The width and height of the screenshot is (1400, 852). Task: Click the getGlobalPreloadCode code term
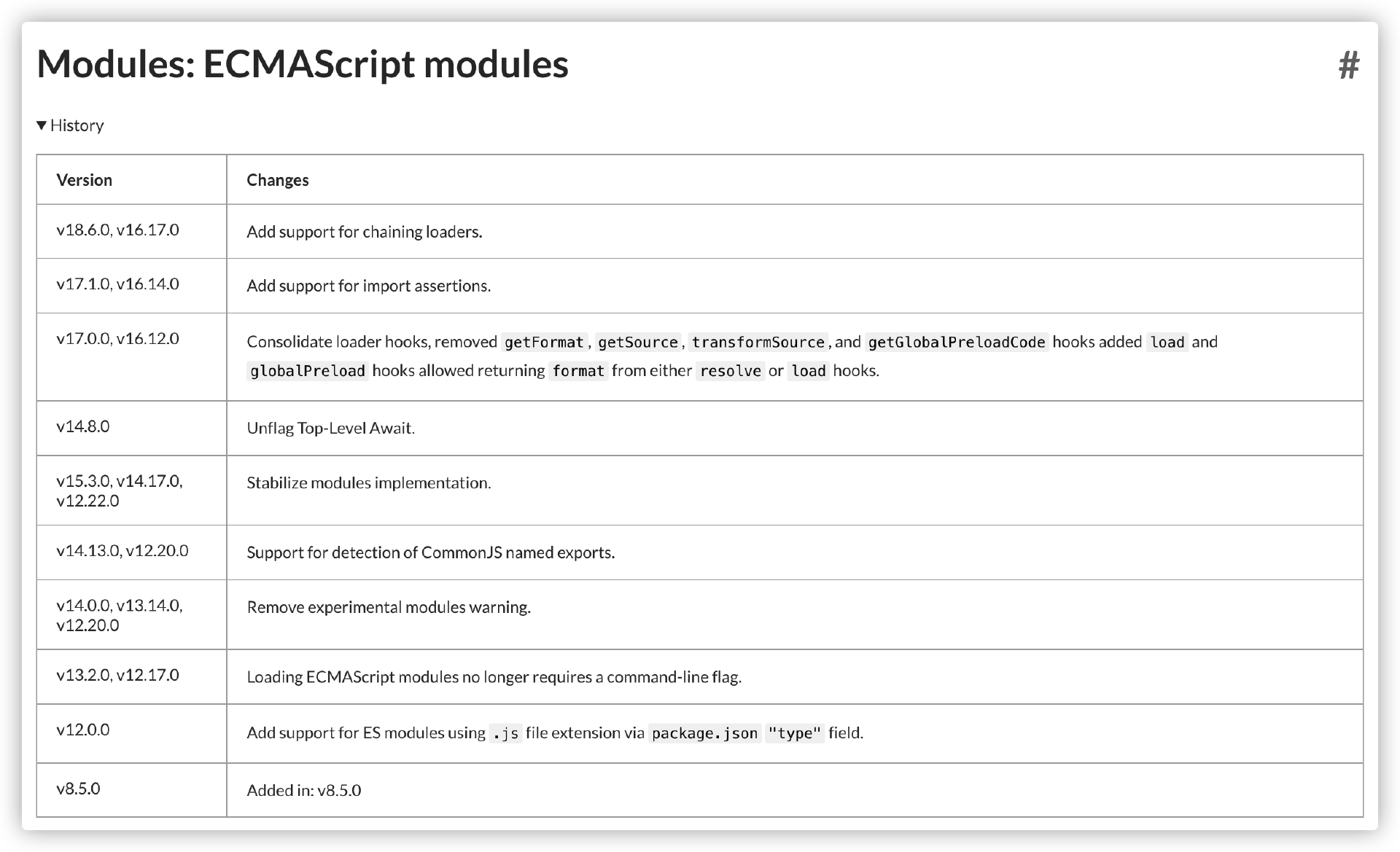(x=957, y=343)
